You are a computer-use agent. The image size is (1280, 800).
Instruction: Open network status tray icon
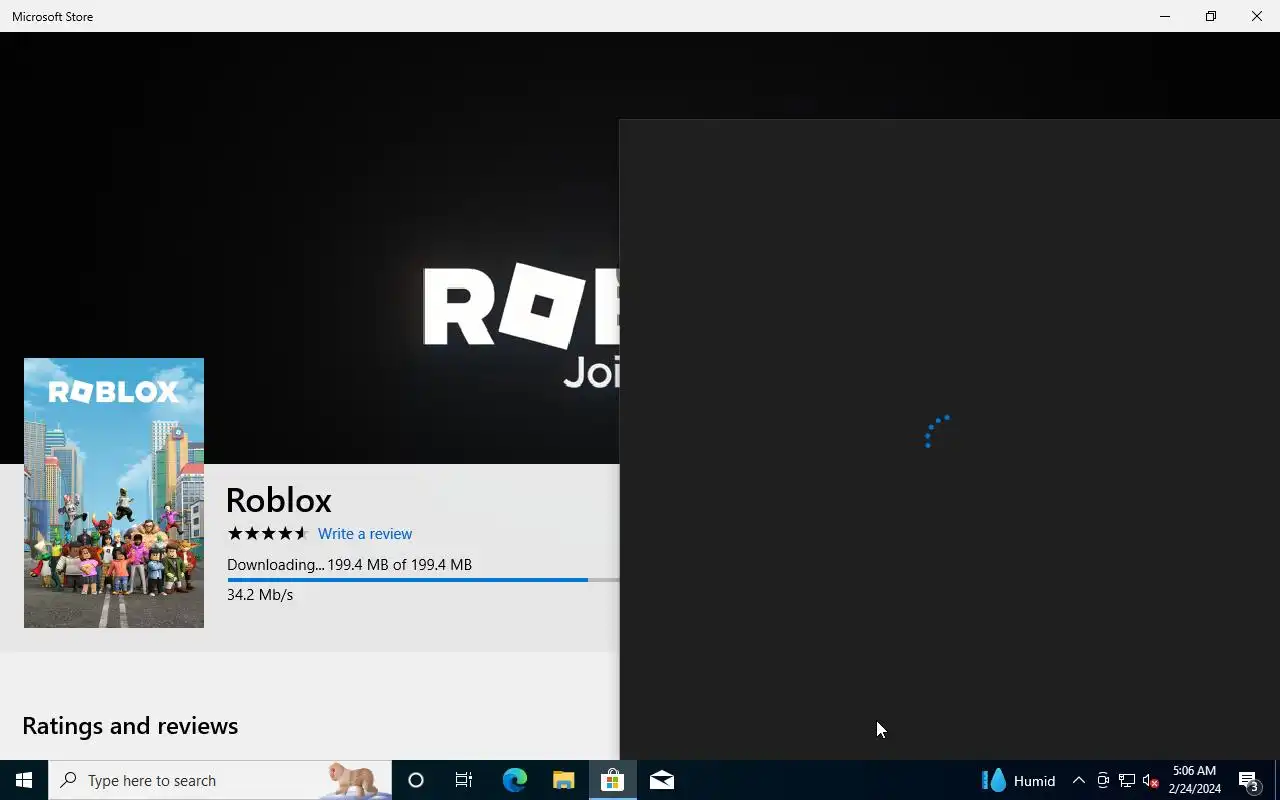pos(1126,781)
